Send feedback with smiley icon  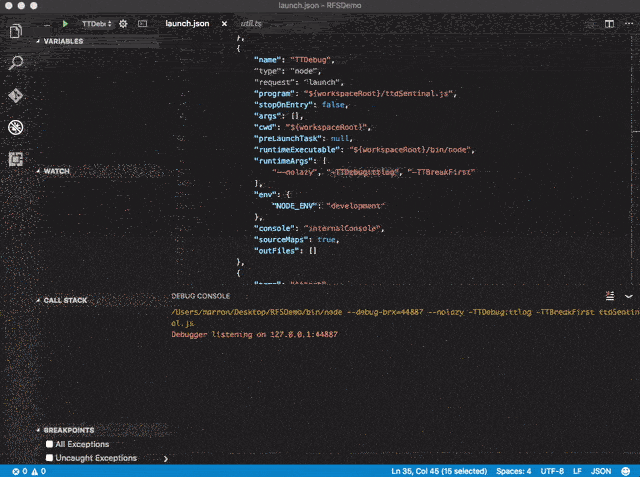tap(625, 471)
